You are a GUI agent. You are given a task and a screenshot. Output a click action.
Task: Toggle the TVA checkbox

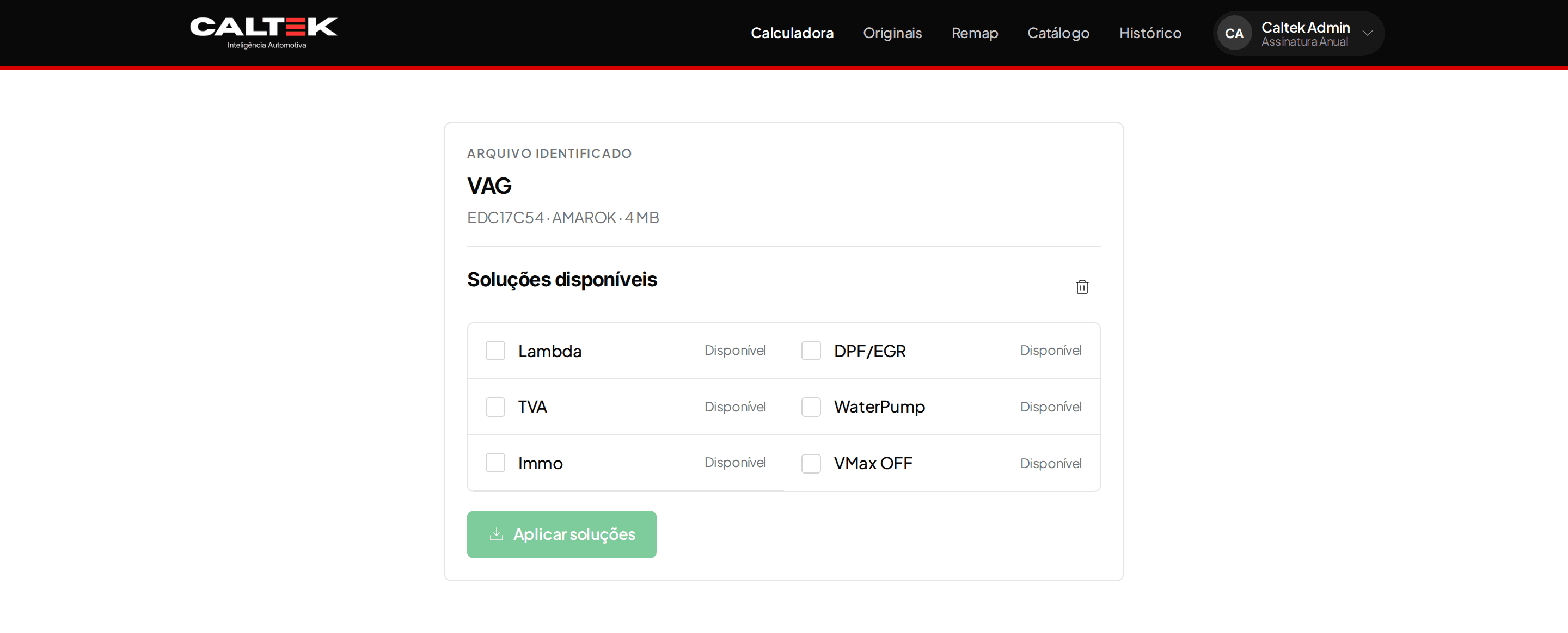coord(495,407)
